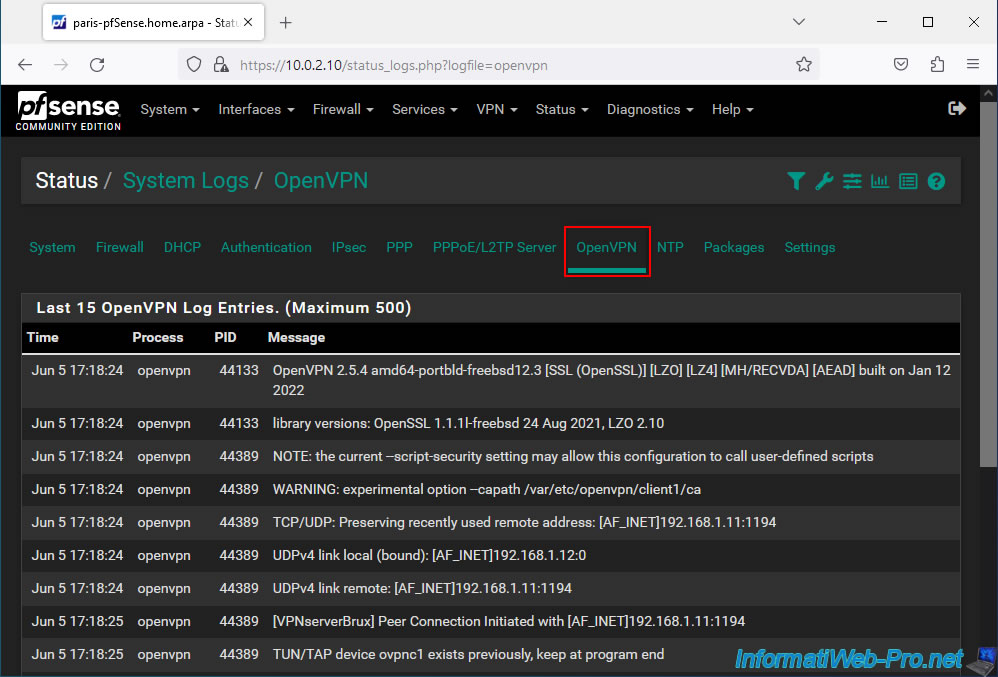The width and height of the screenshot is (998, 677).
Task: Click the pfSense logout icon
Action: point(957,108)
